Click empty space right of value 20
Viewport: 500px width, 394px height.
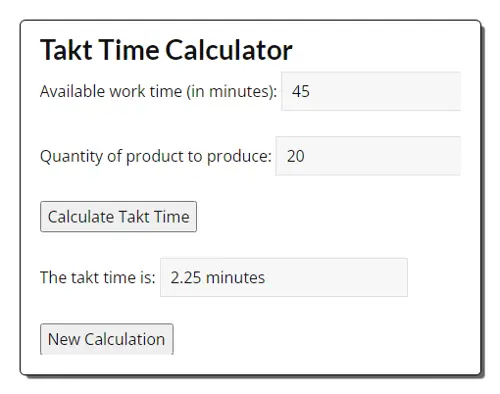(382, 156)
